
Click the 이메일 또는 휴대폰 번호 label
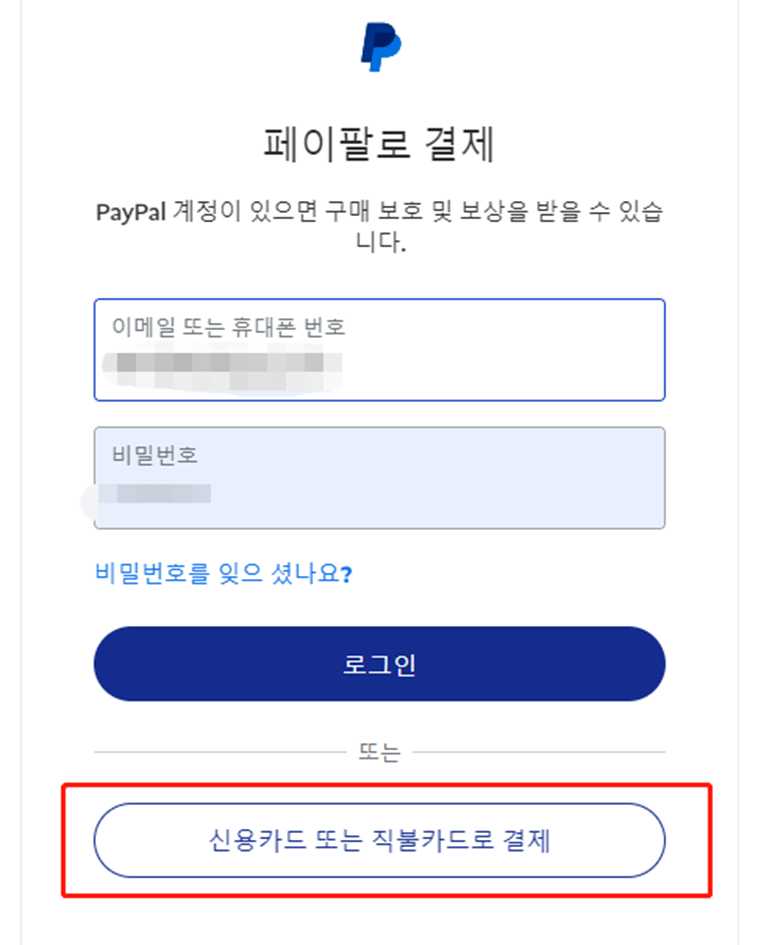[x=229, y=327]
